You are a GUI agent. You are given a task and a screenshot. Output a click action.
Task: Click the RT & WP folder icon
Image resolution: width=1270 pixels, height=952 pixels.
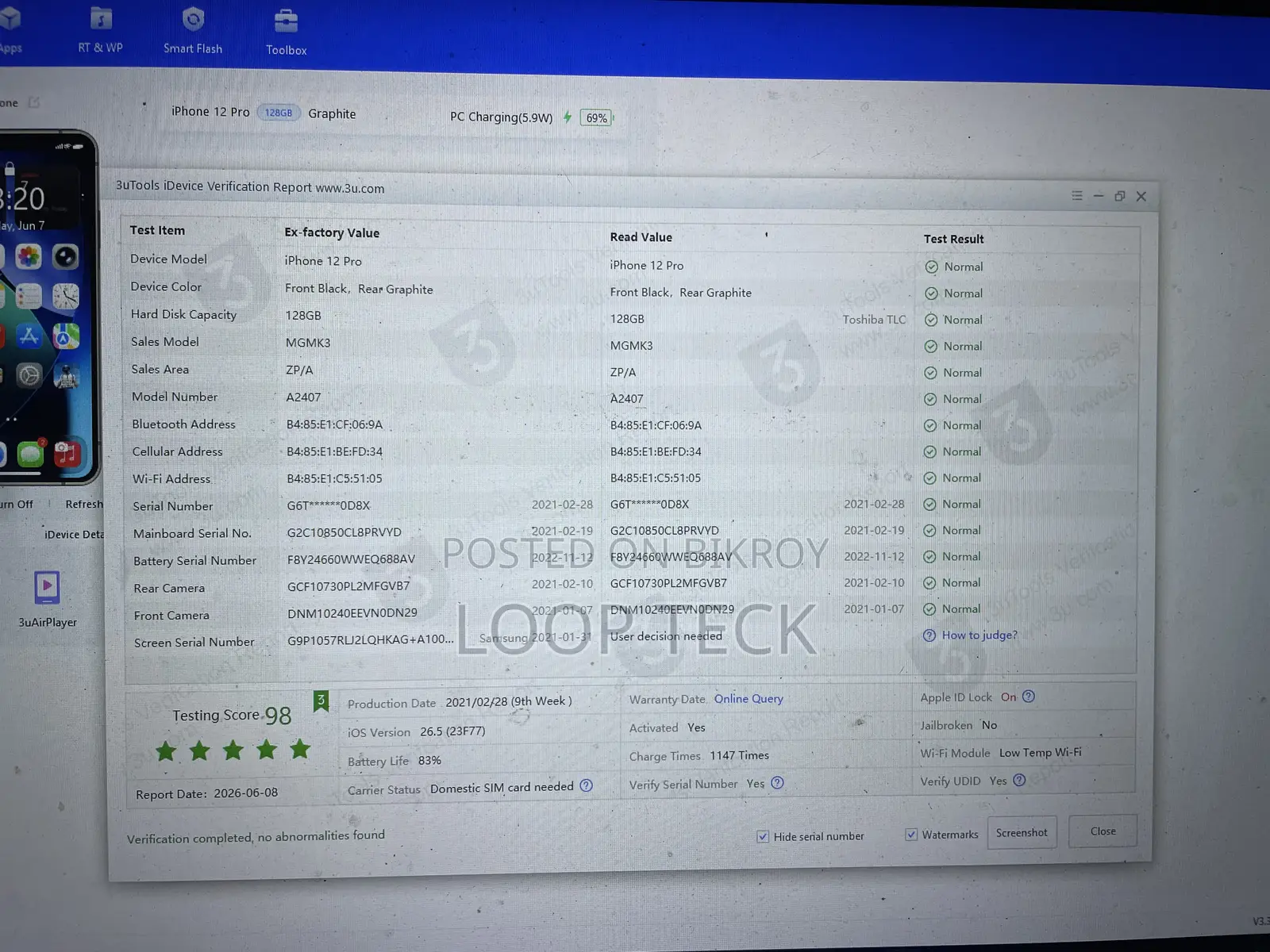[x=101, y=17]
